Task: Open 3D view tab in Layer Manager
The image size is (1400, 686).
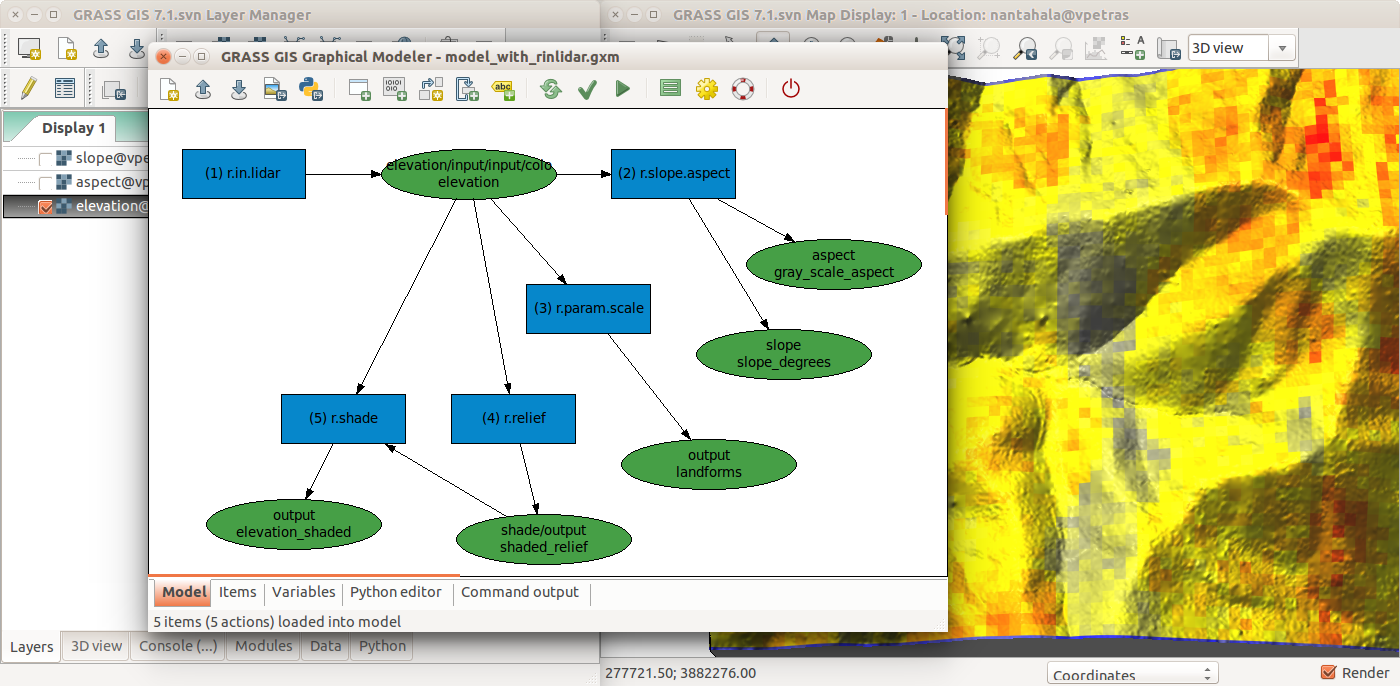Action: point(96,646)
